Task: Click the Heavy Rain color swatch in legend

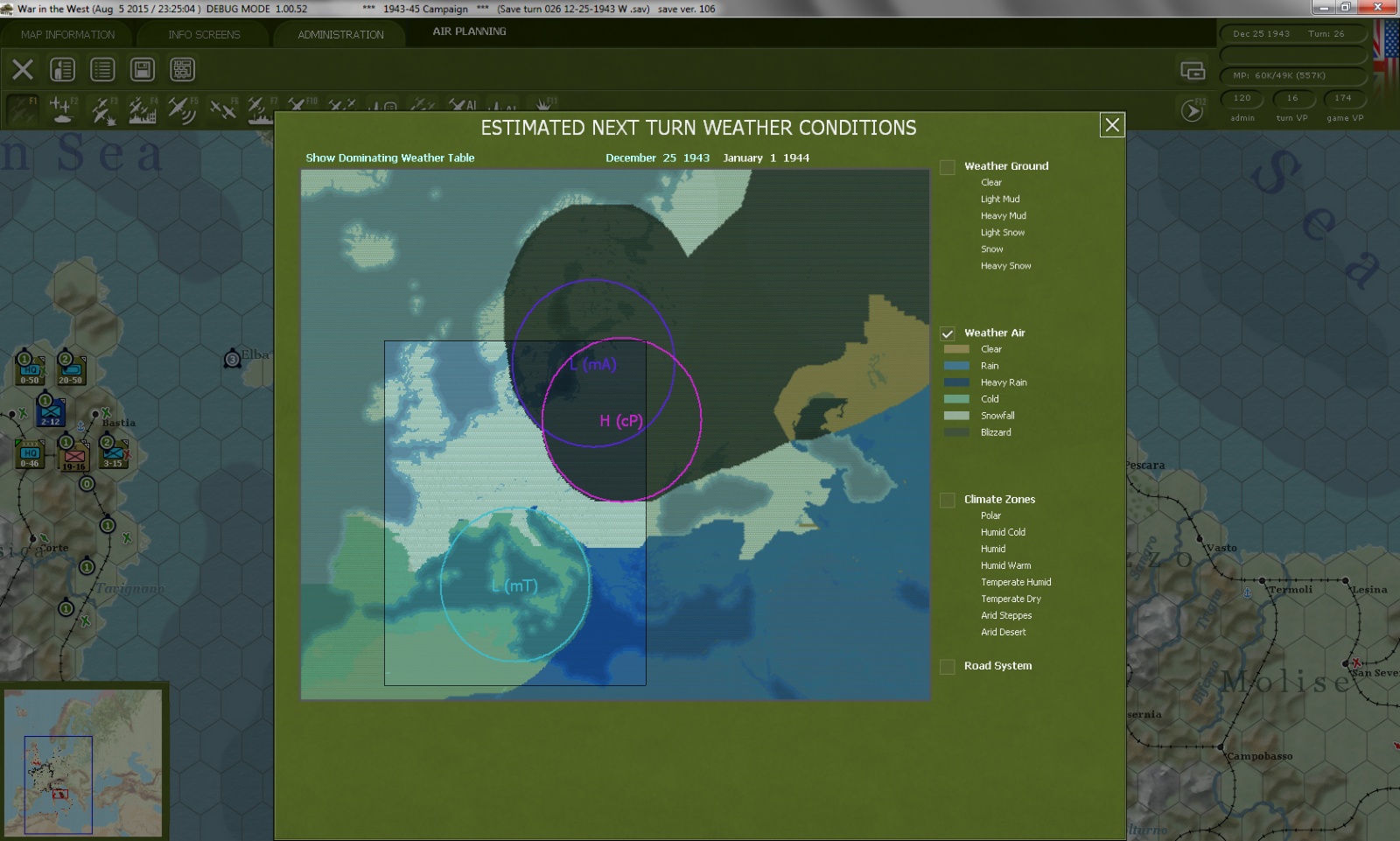Action: [x=956, y=382]
